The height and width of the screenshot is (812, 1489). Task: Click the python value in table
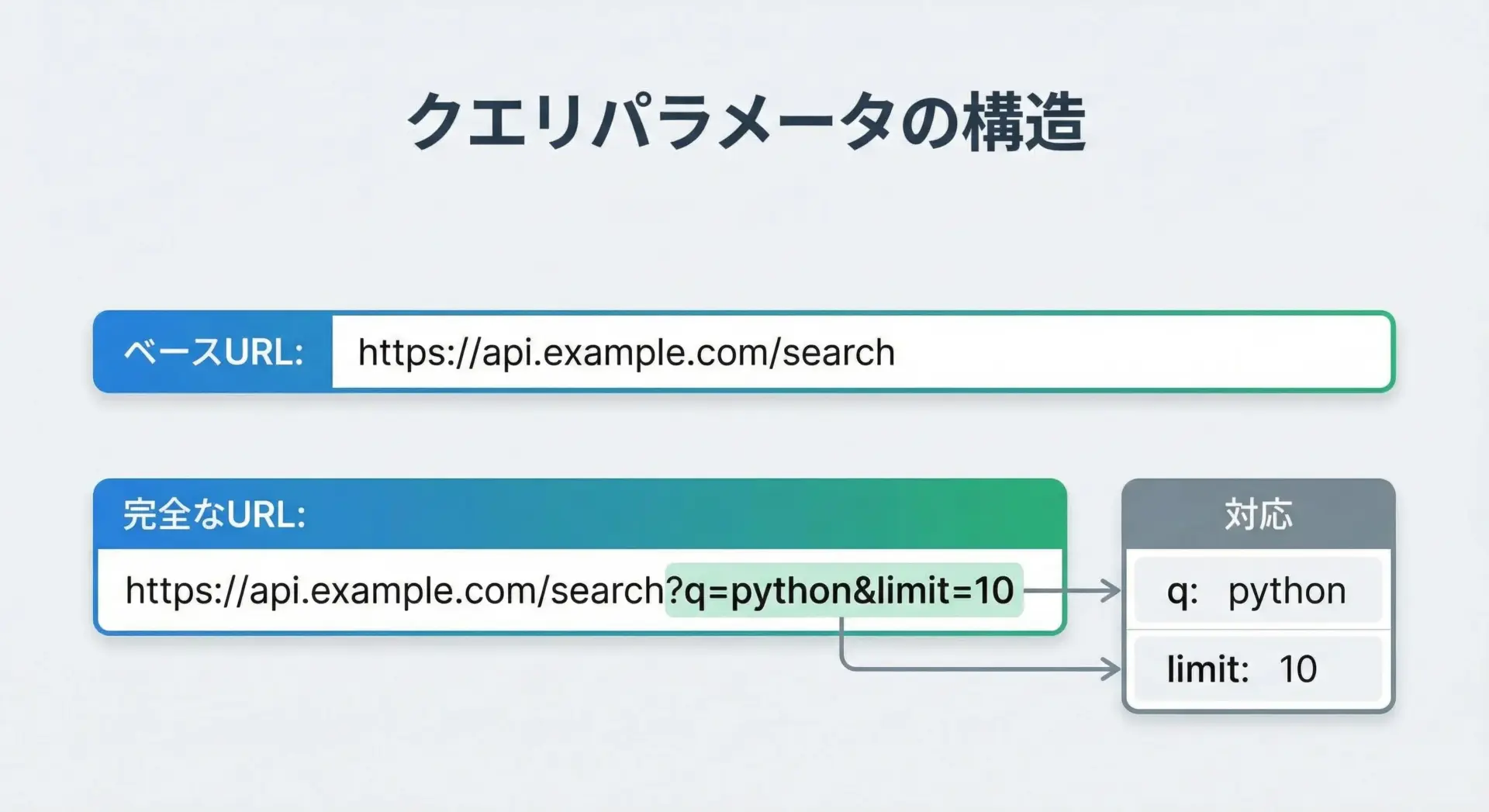click(x=1287, y=592)
